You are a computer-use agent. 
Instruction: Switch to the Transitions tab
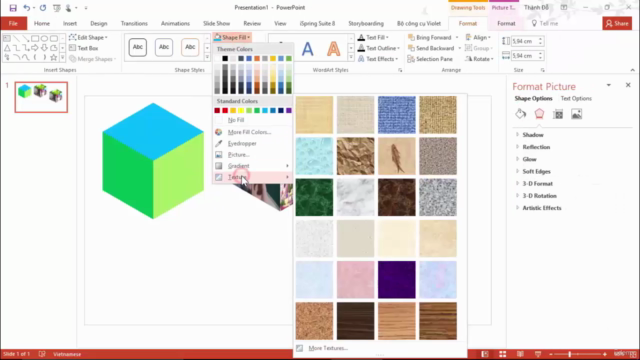[x=134, y=23]
